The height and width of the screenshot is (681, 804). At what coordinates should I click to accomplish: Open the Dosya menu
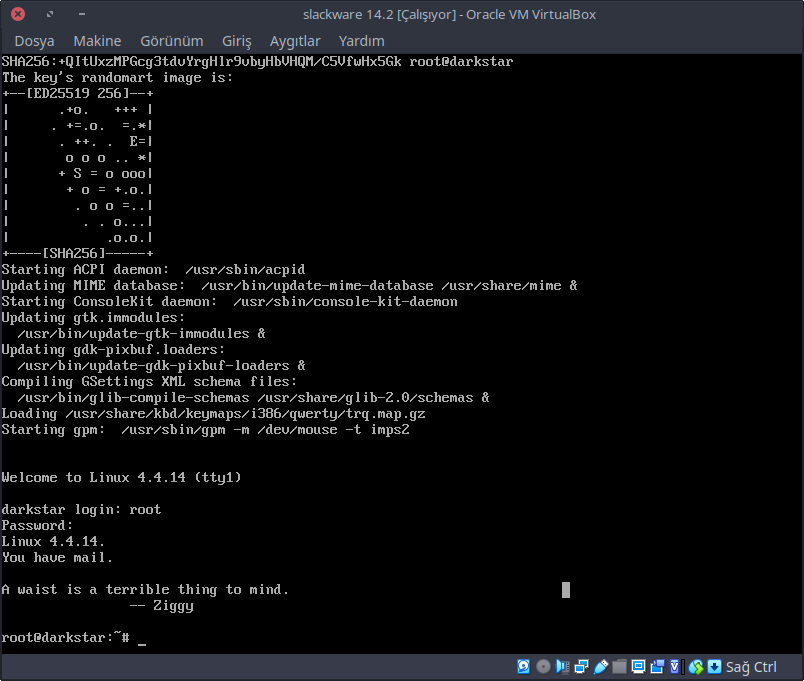pyautogui.click(x=34, y=41)
